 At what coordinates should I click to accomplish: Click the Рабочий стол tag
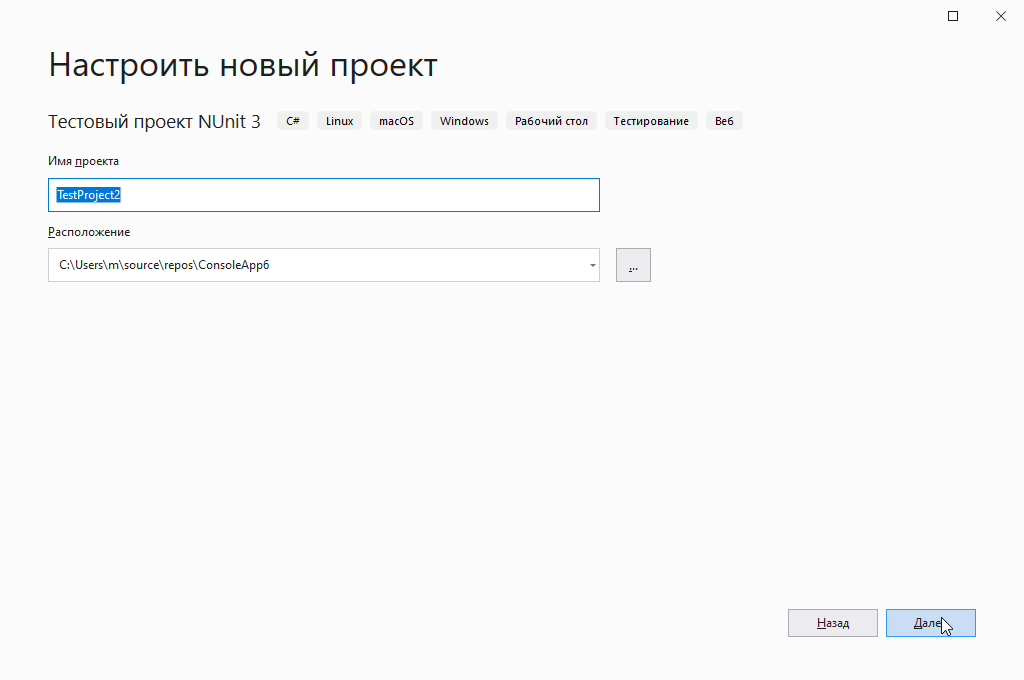click(x=551, y=121)
